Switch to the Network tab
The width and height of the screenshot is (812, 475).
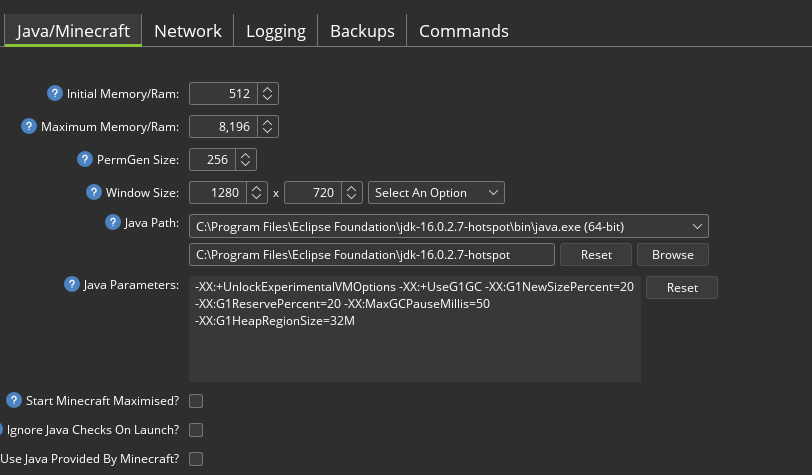click(x=187, y=31)
